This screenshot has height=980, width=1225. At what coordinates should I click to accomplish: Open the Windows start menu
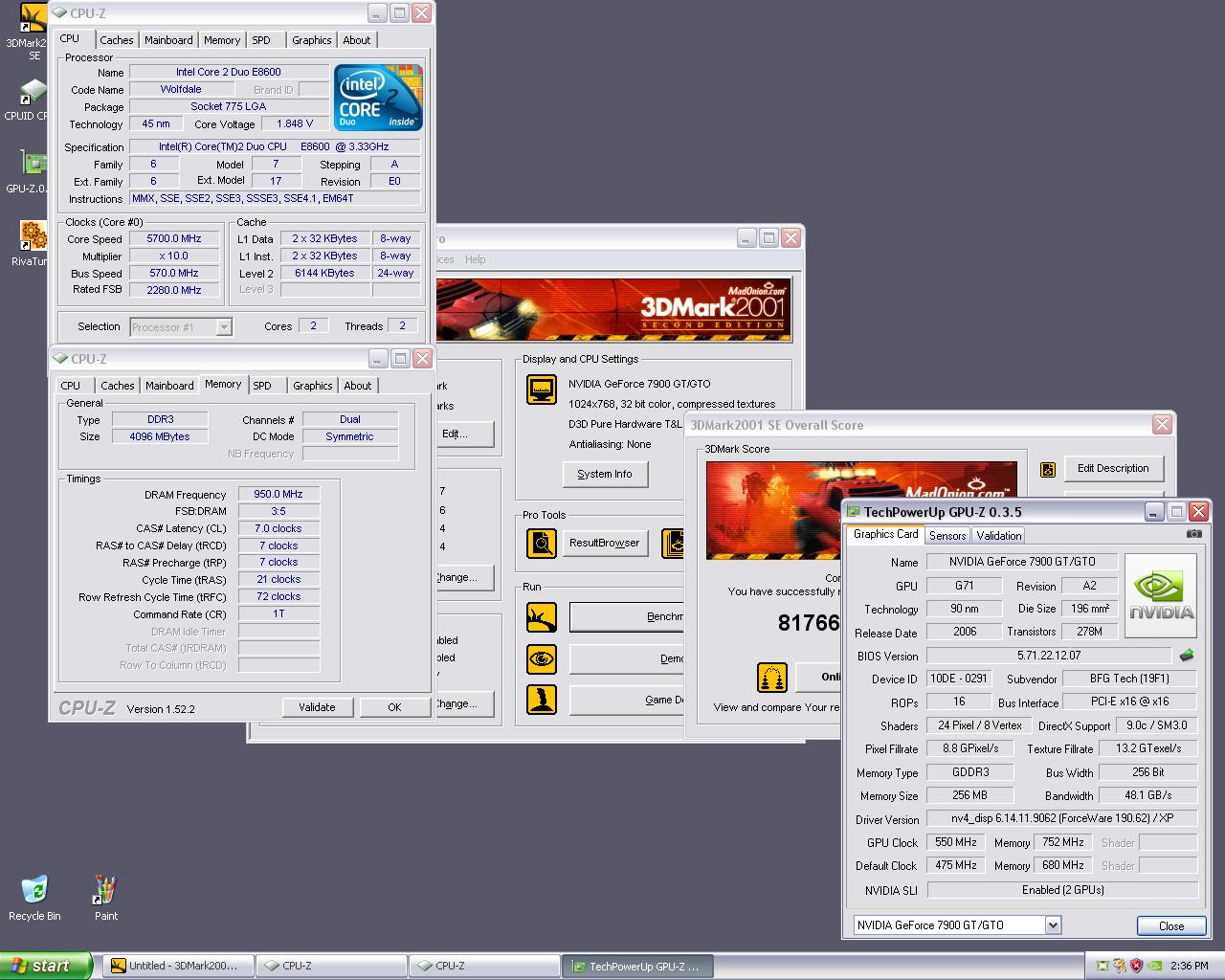(46, 966)
